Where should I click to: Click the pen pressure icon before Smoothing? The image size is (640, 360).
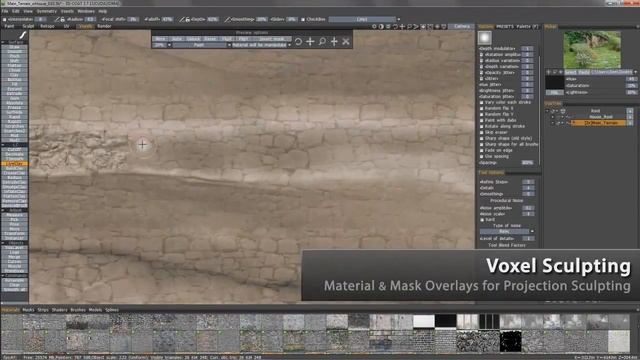coord(227,19)
